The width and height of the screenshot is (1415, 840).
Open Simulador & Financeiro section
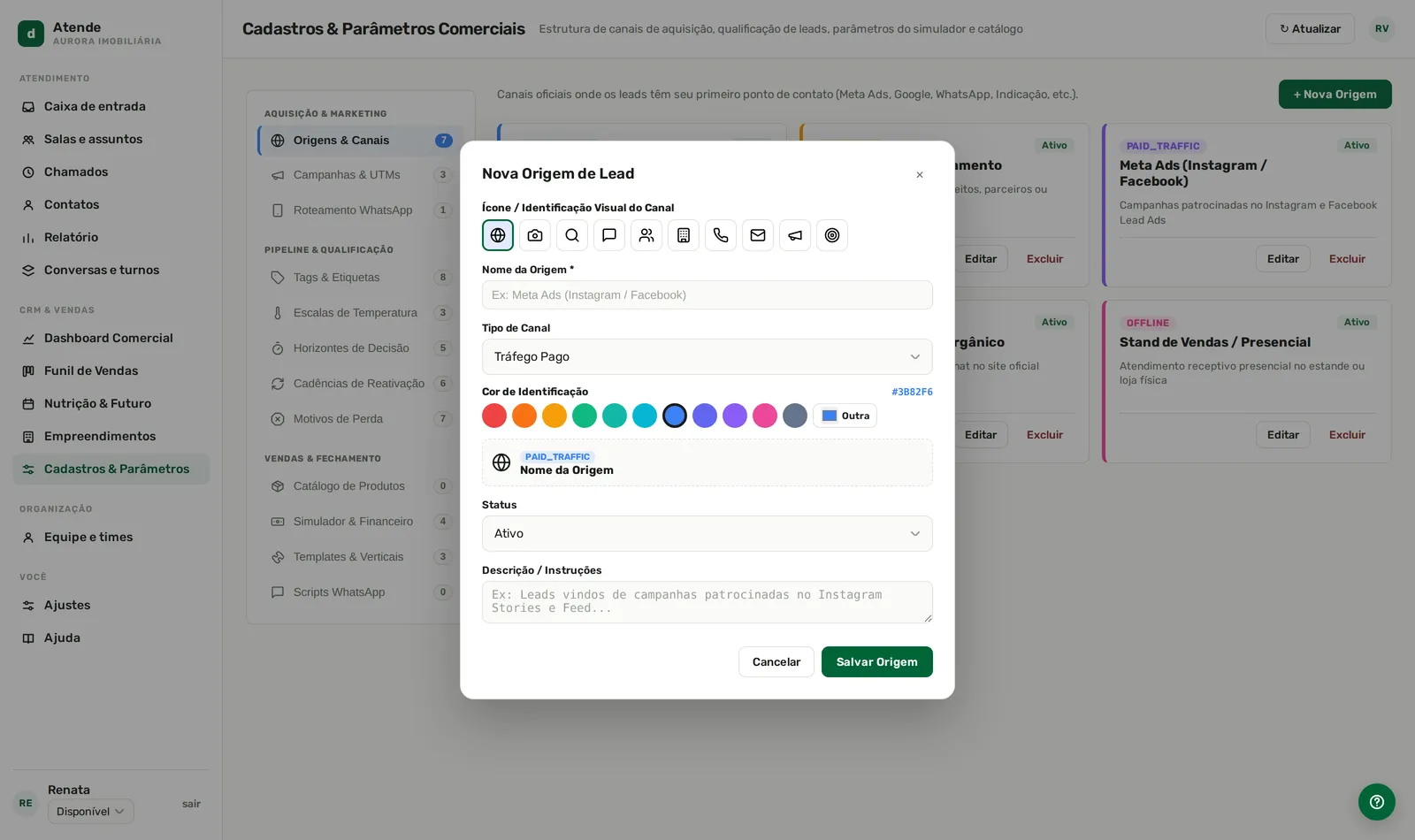(359, 522)
